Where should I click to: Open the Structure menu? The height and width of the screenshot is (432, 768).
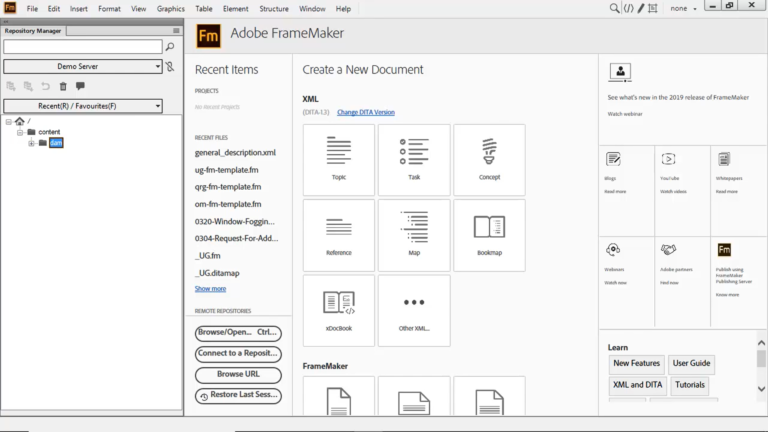pos(274,9)
